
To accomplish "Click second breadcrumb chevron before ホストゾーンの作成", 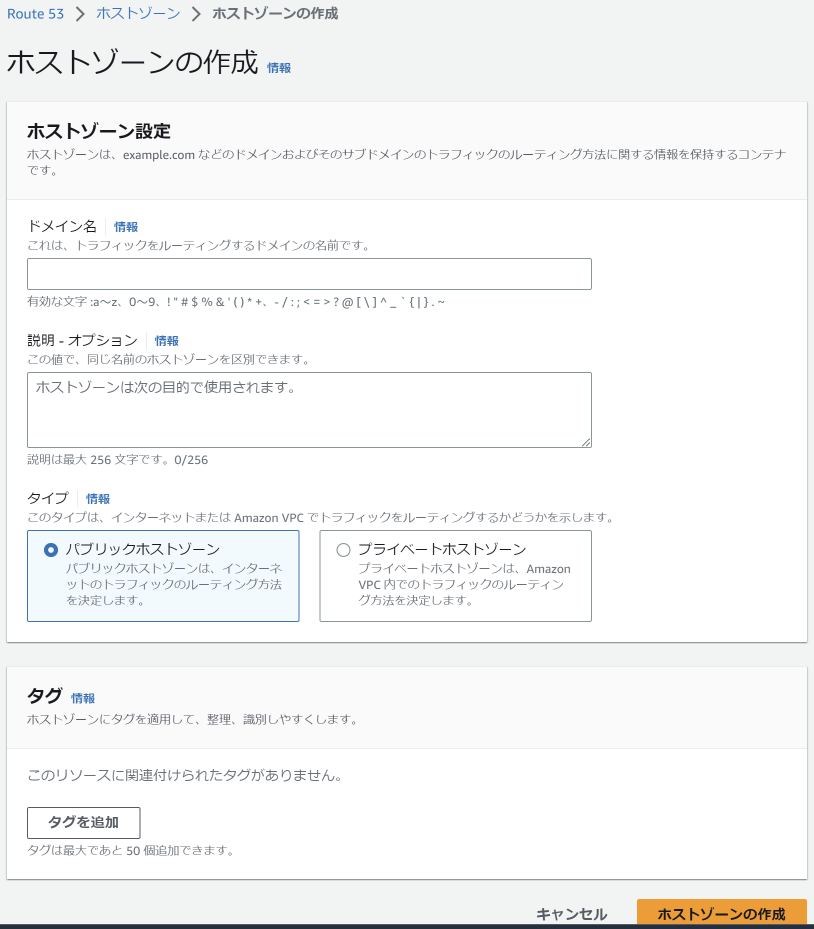I will click(196, 14).
